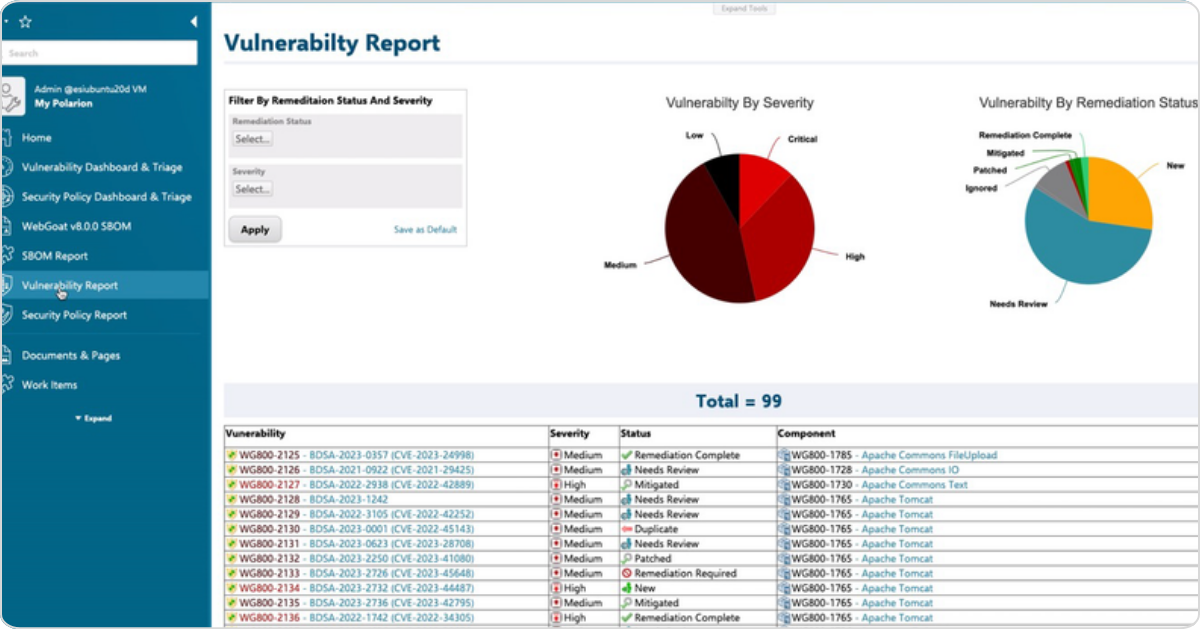Open Security Policy Report page
The height and width of the screenshot is (630, 1200).
point(74,315)
